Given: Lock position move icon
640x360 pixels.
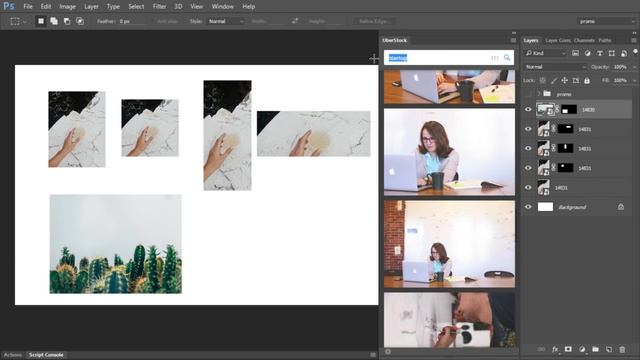Looking at the screenshot, I should pos(564,81).
